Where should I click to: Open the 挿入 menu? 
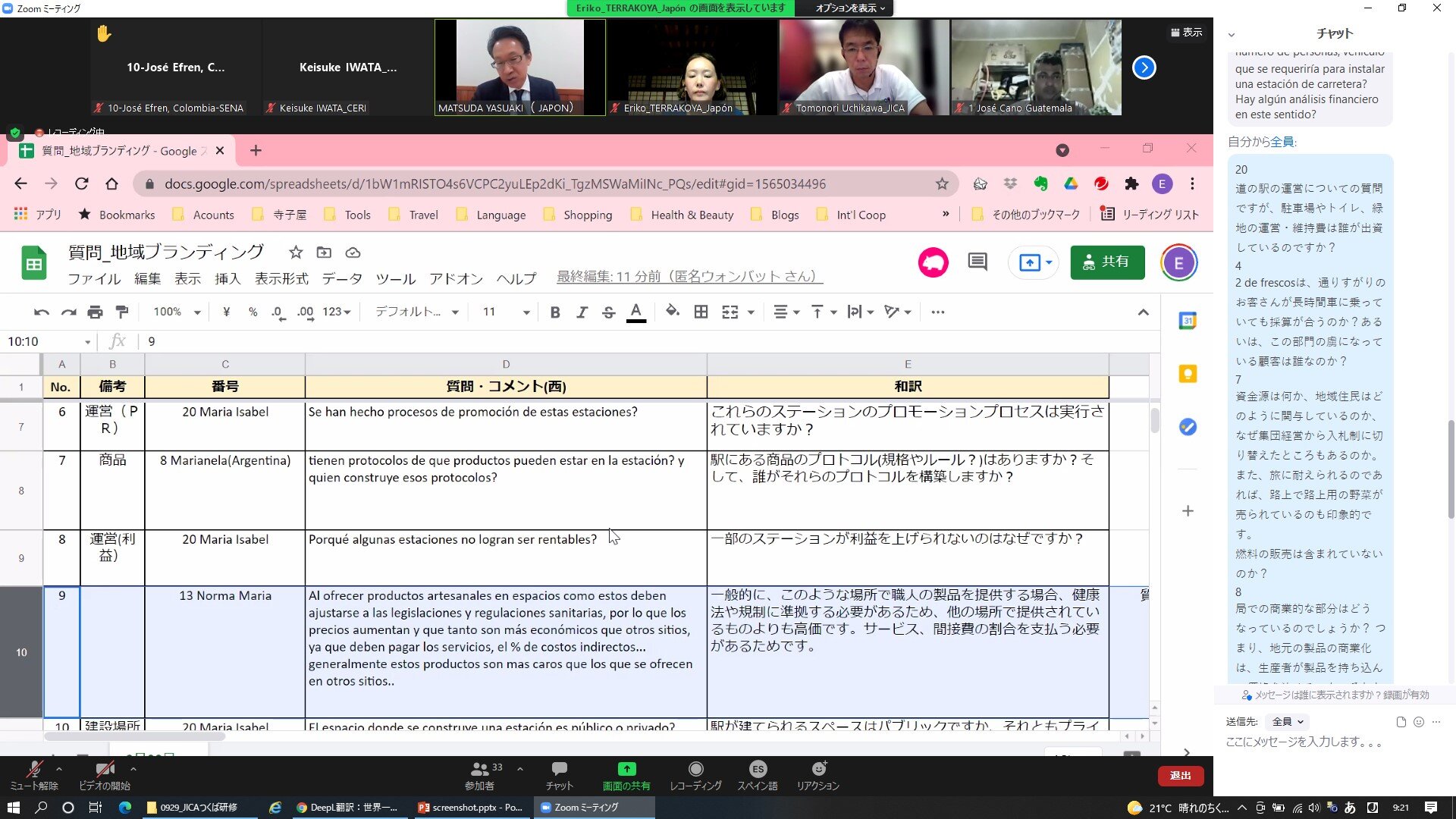227,278
